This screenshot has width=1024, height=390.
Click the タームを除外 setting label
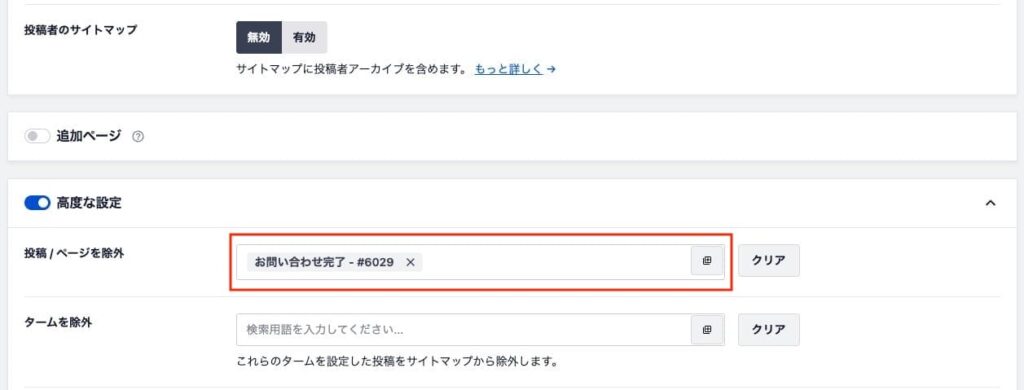pos(58,322)
